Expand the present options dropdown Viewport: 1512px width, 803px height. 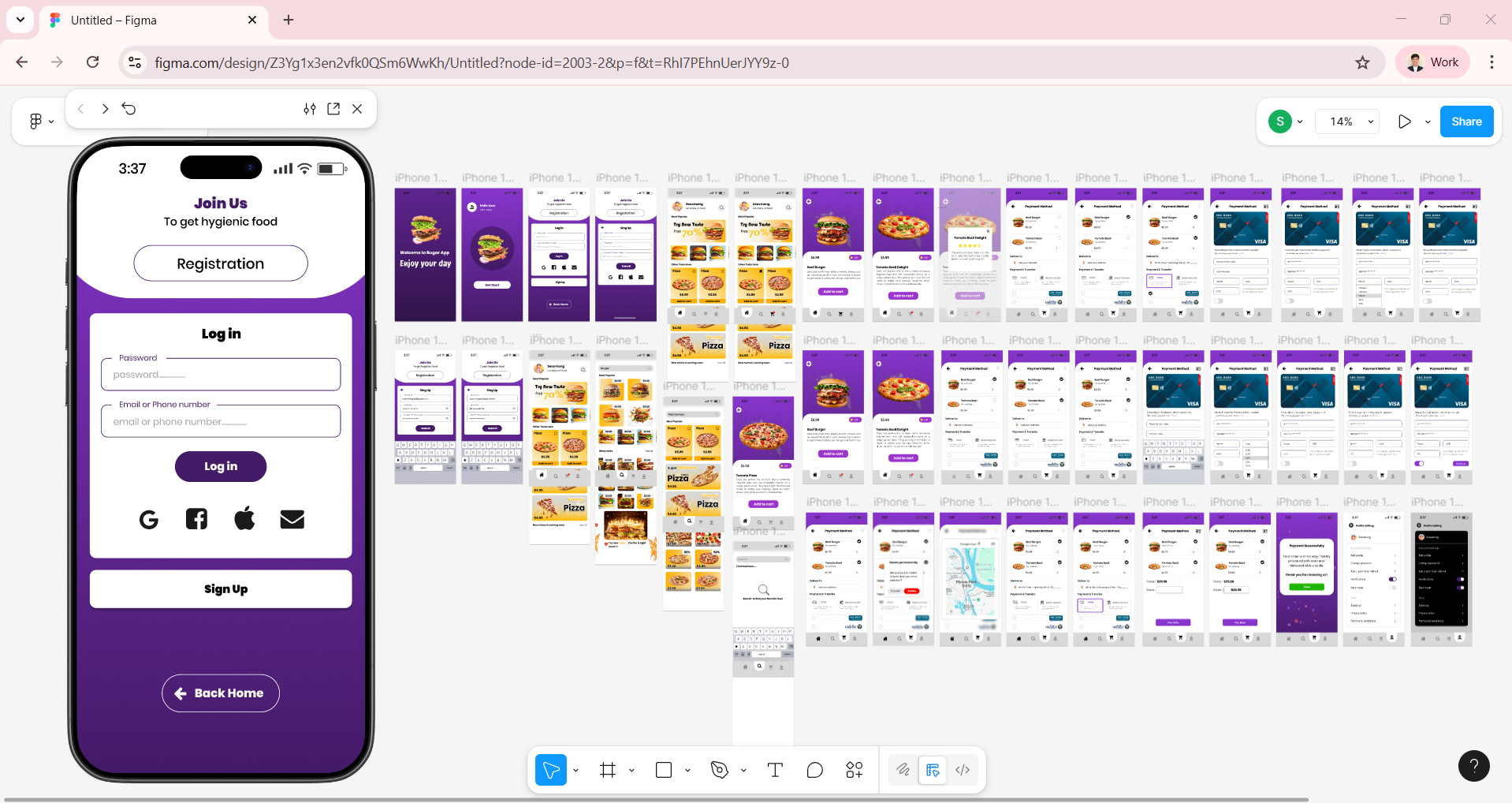coord(1428,121)
